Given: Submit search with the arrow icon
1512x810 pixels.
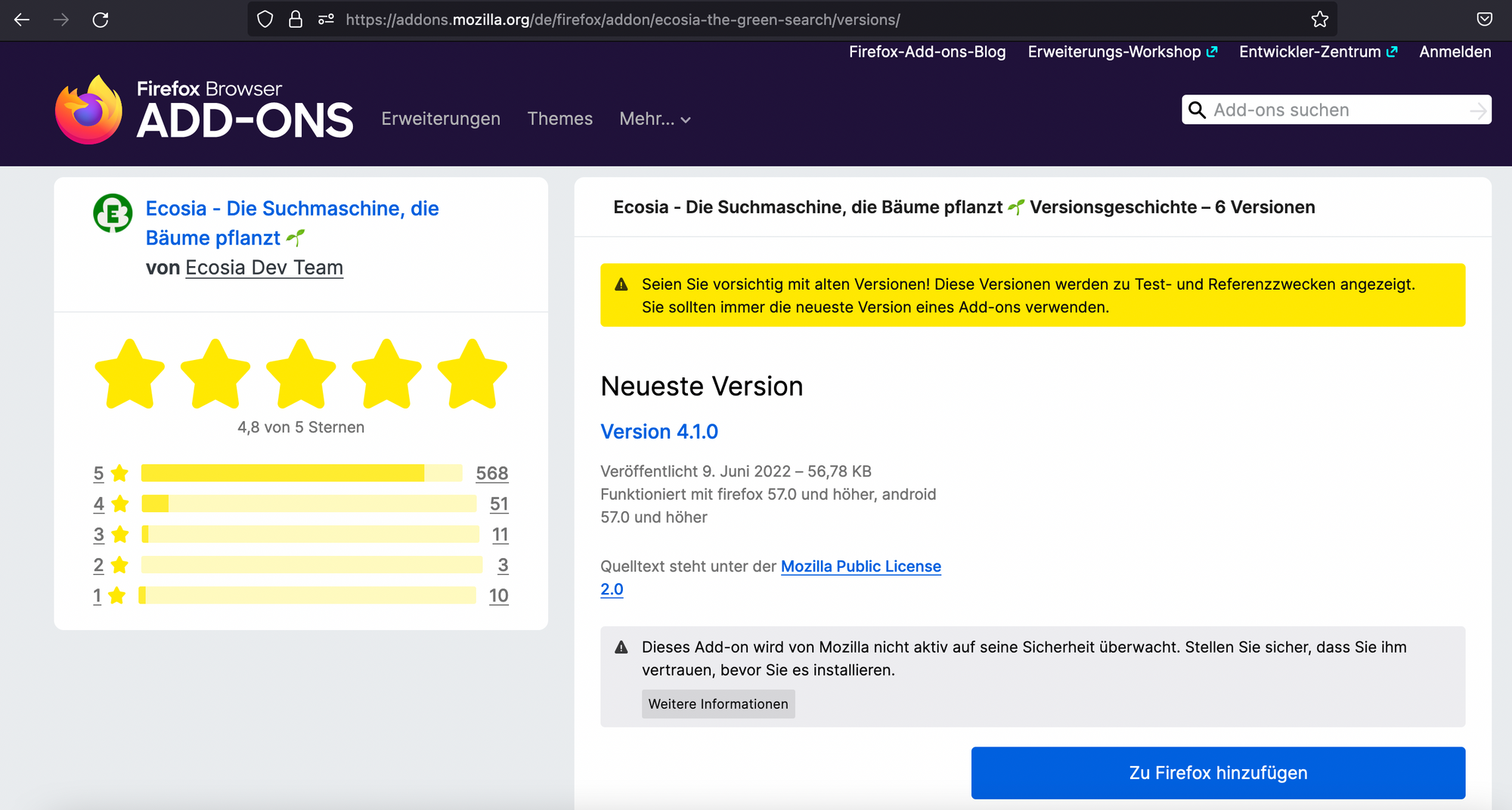Looking at the screenshot, I should click(1478, 111).
